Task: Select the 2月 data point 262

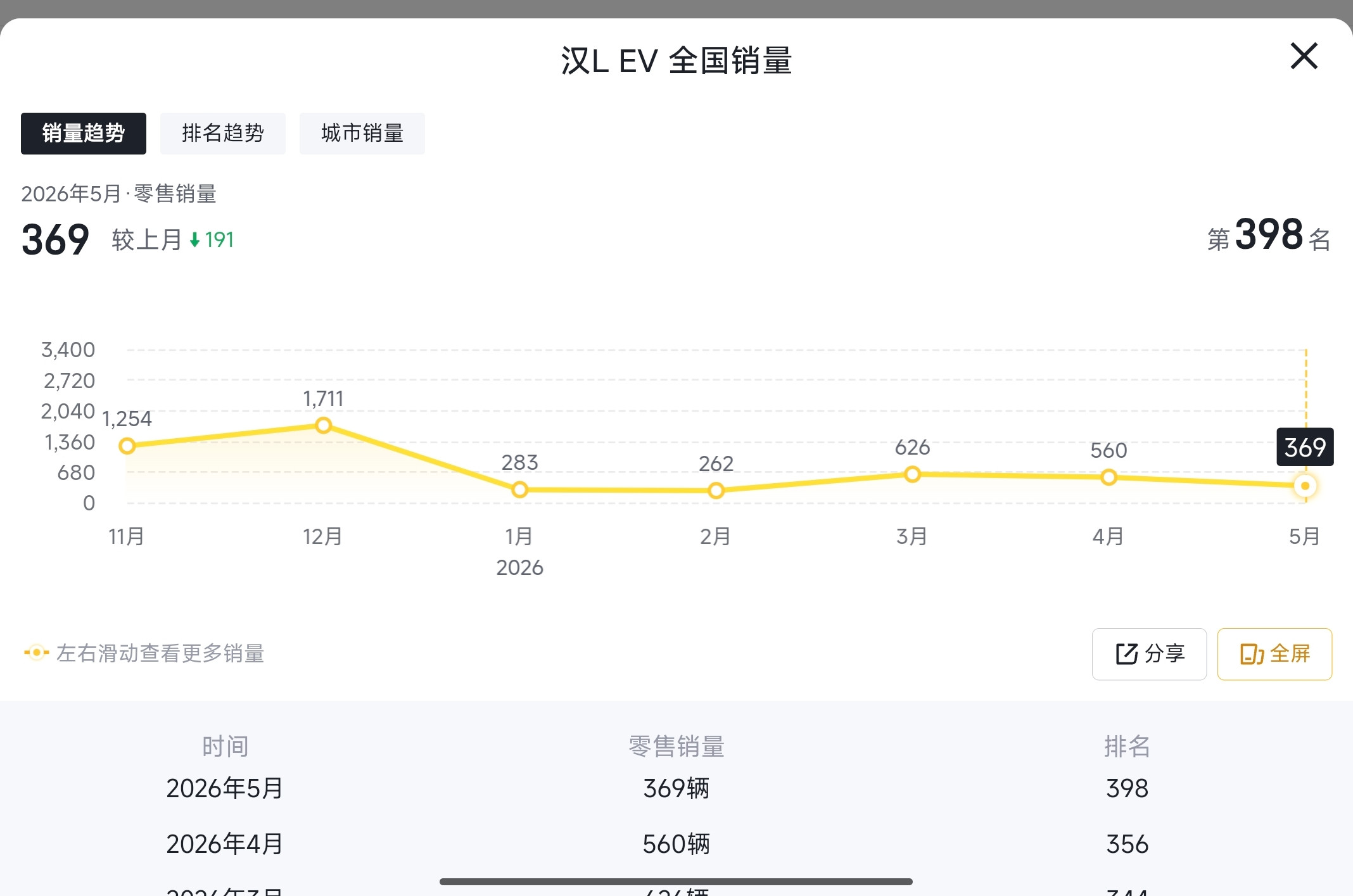Action: [x=716, y=491]
